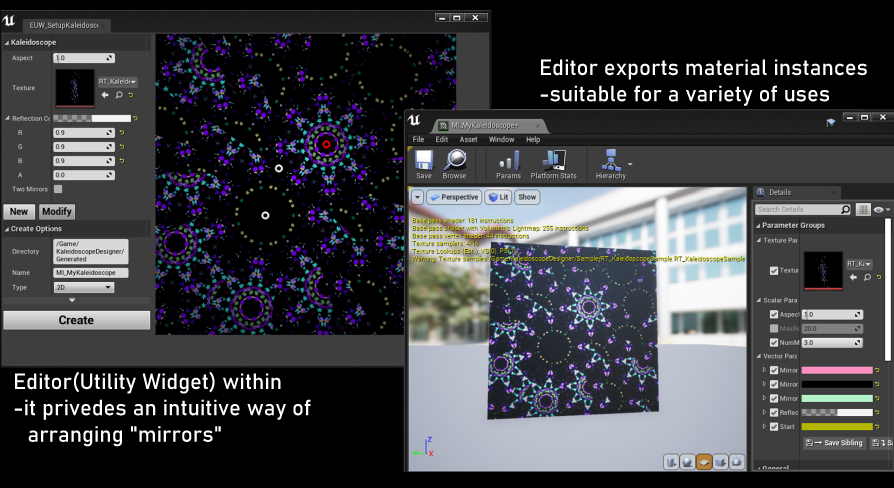This screenshot has width=894, height=488.
Task: Open the Window menu
Action: coord(501,139)
